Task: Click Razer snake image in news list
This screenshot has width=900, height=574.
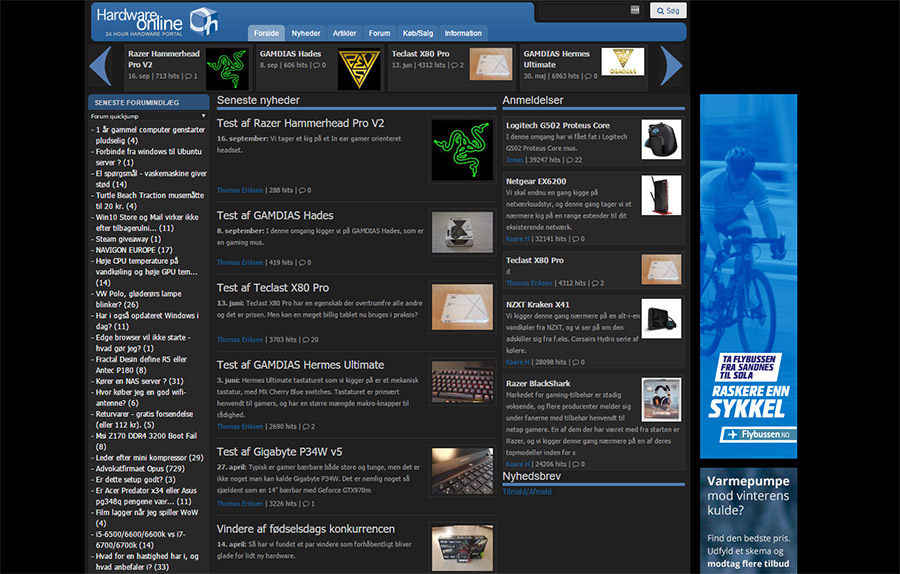Action: click(x=462, y=150)
